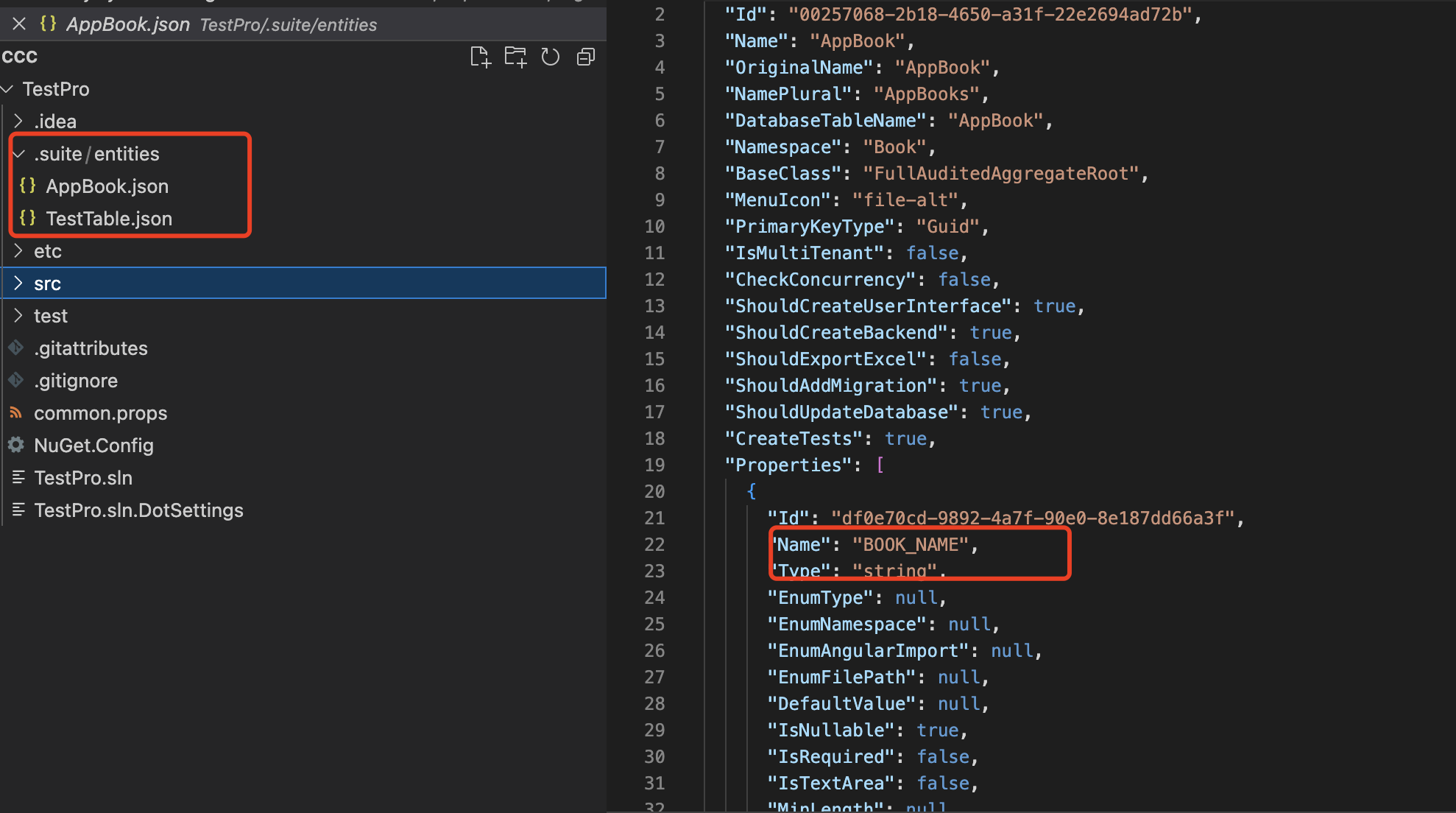The width and height of the screenshot is (1456, 813).
Task: Click the JSON icon beside TestTable.json
Action: [28, 218]
